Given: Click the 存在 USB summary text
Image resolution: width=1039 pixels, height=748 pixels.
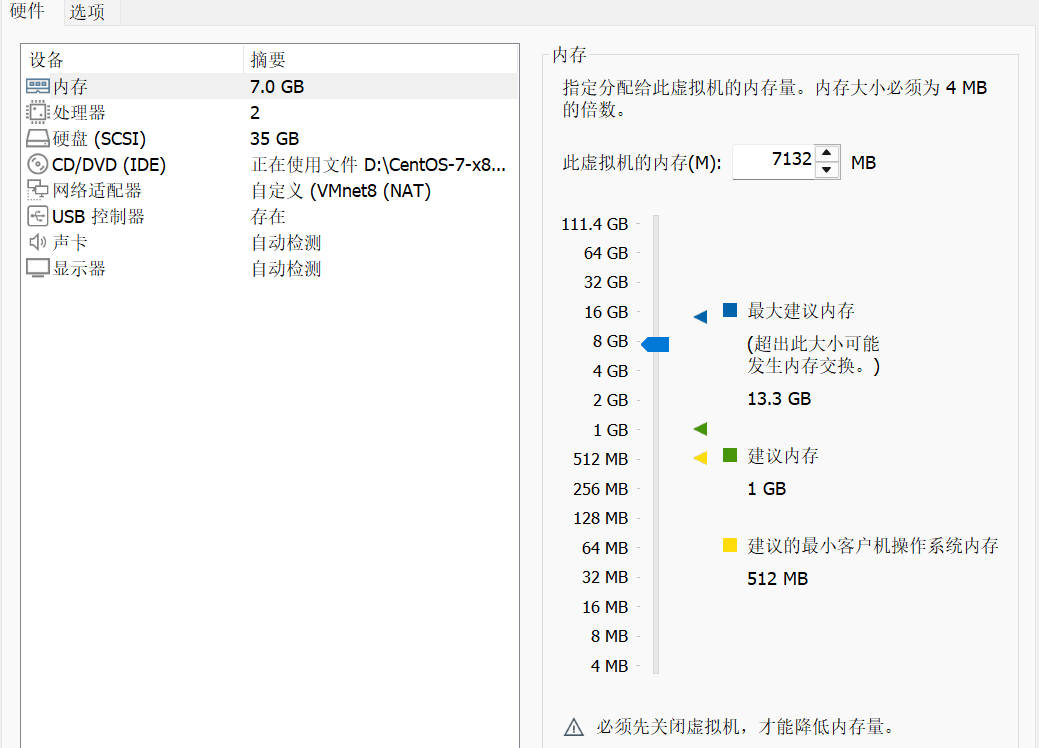Looking at the screenshot, I should [x=268, y=216].
